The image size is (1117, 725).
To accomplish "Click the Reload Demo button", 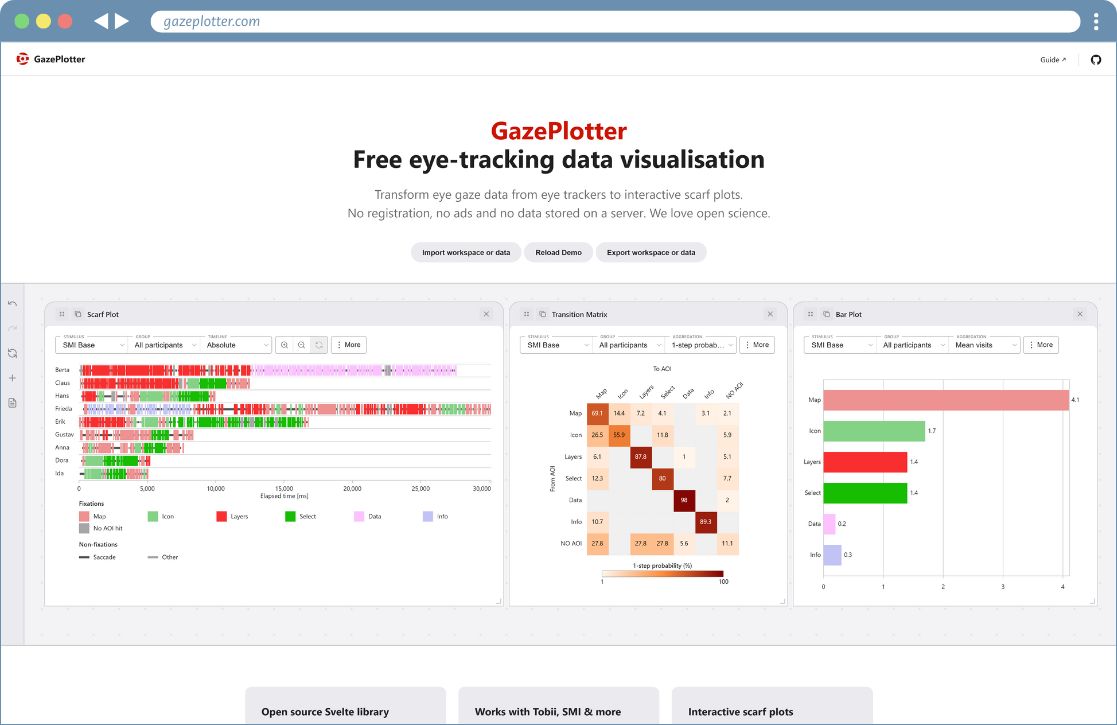I will (558, 252).
